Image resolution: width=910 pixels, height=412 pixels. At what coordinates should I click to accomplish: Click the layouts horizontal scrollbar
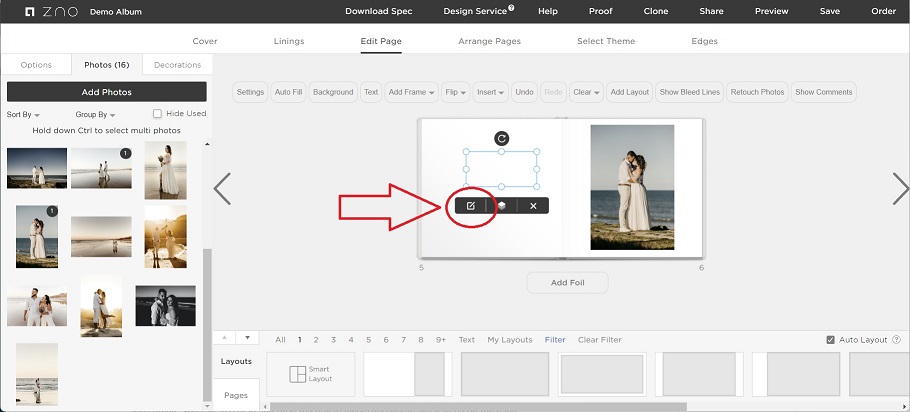(x=479, y=407)
